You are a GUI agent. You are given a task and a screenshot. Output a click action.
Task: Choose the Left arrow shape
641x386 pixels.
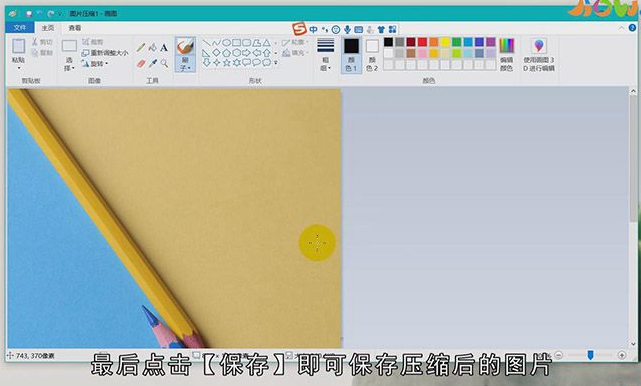tap(256, 53)
